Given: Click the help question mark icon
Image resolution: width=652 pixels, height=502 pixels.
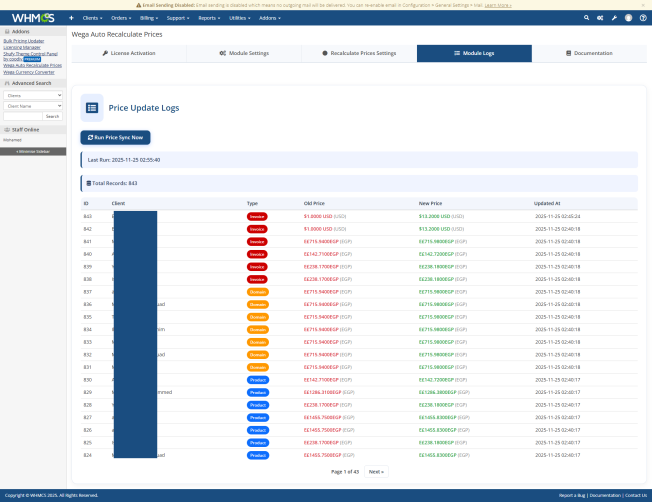Looking at the screenshot, I should pyautogui.click(x=641, y=18).
